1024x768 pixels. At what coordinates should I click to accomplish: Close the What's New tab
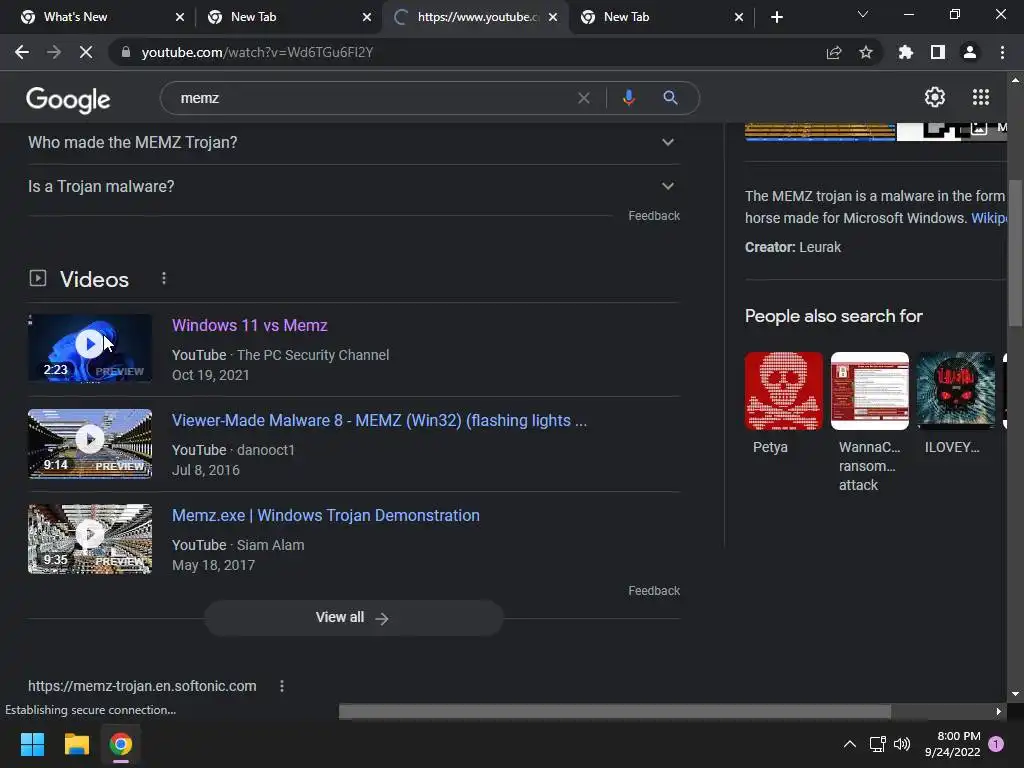click(180, 17)
